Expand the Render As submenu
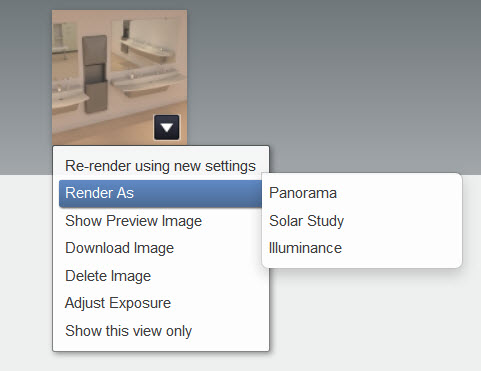The image size is (481, 371). 160,193
